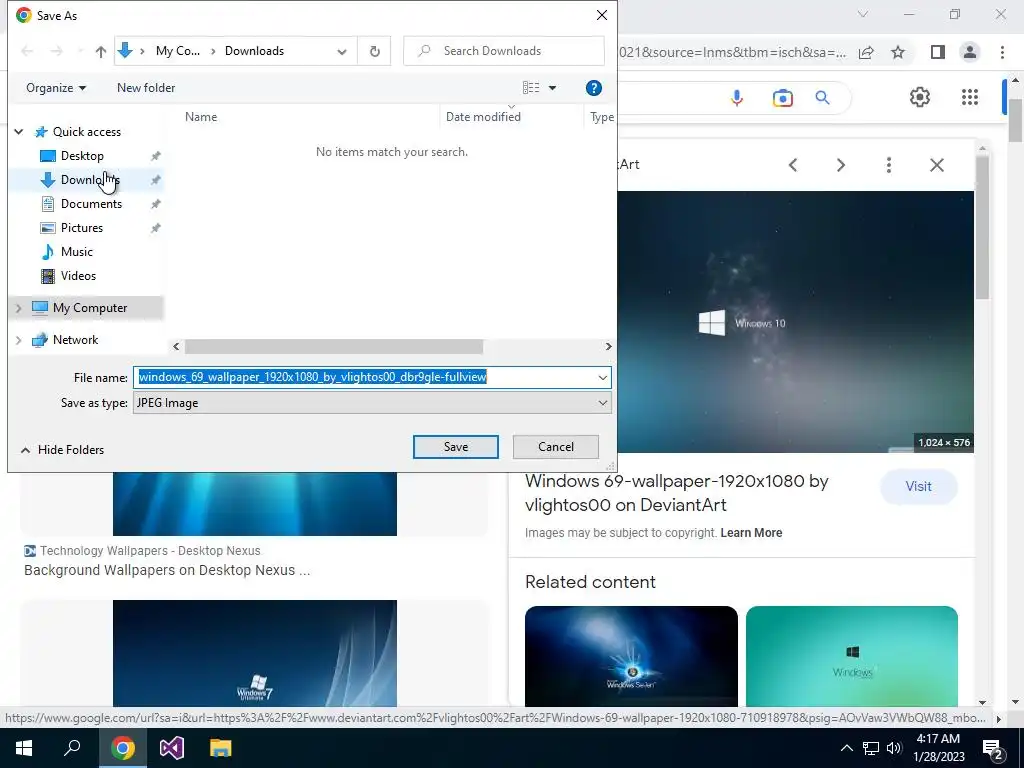
Task: Open preview panel three-dot options
Action: [889, 165]
